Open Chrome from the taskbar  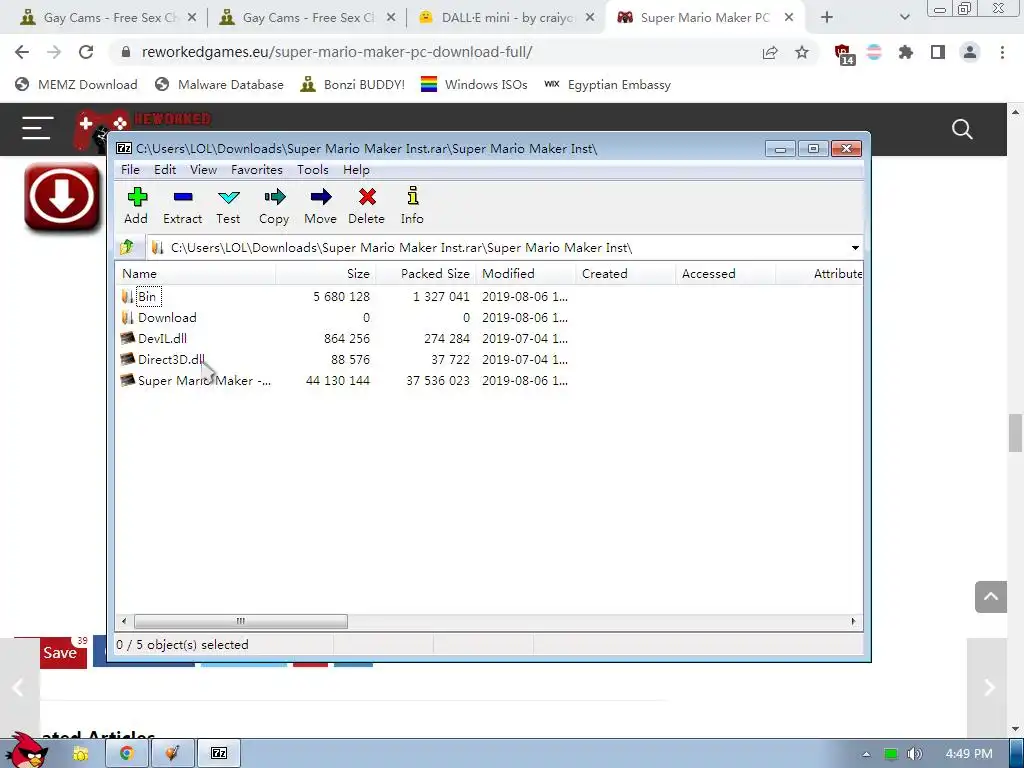click(127, 754)
